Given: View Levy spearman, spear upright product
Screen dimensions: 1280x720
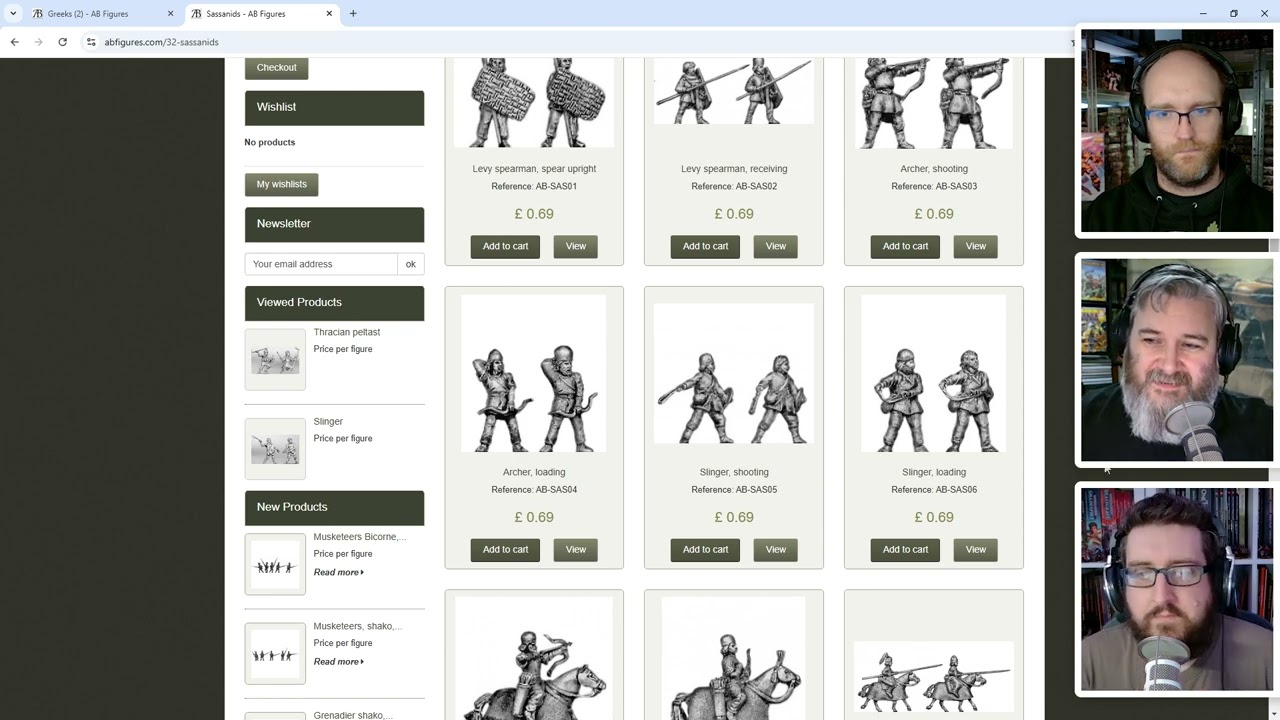Looking at the screenshot, I should tap(576, 246).
